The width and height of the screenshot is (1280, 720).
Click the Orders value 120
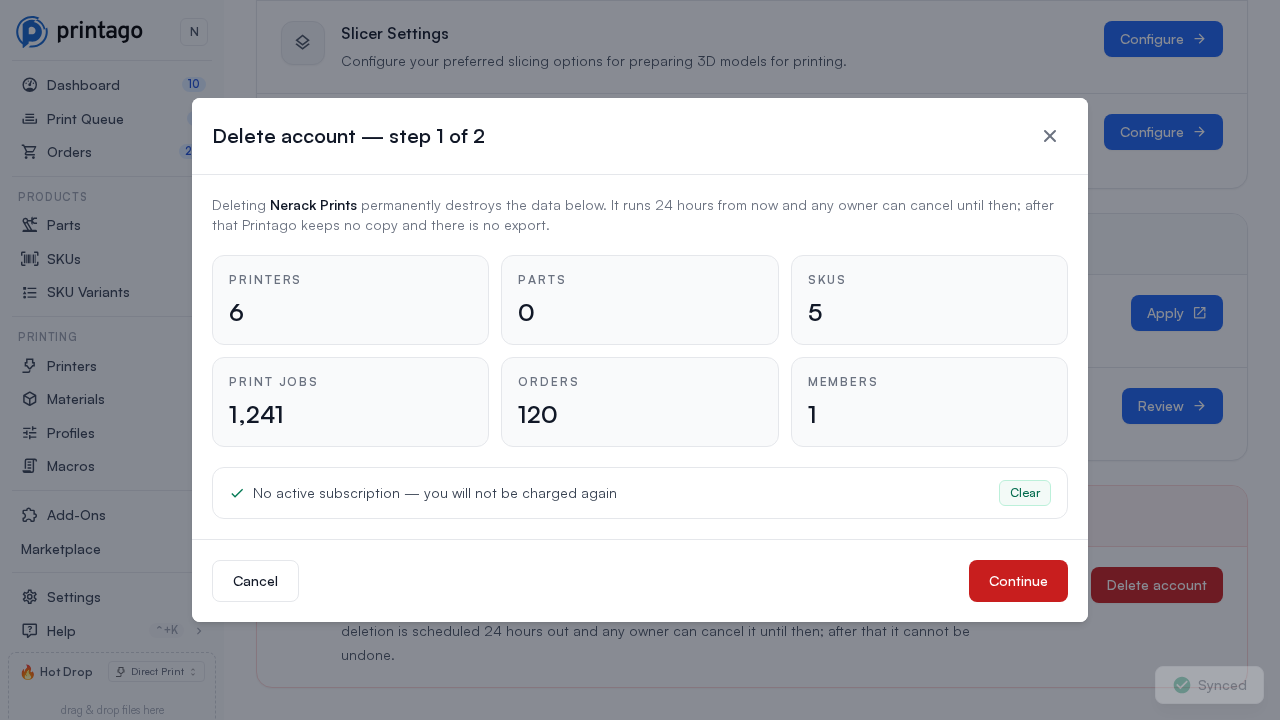(x=538, y=414)
